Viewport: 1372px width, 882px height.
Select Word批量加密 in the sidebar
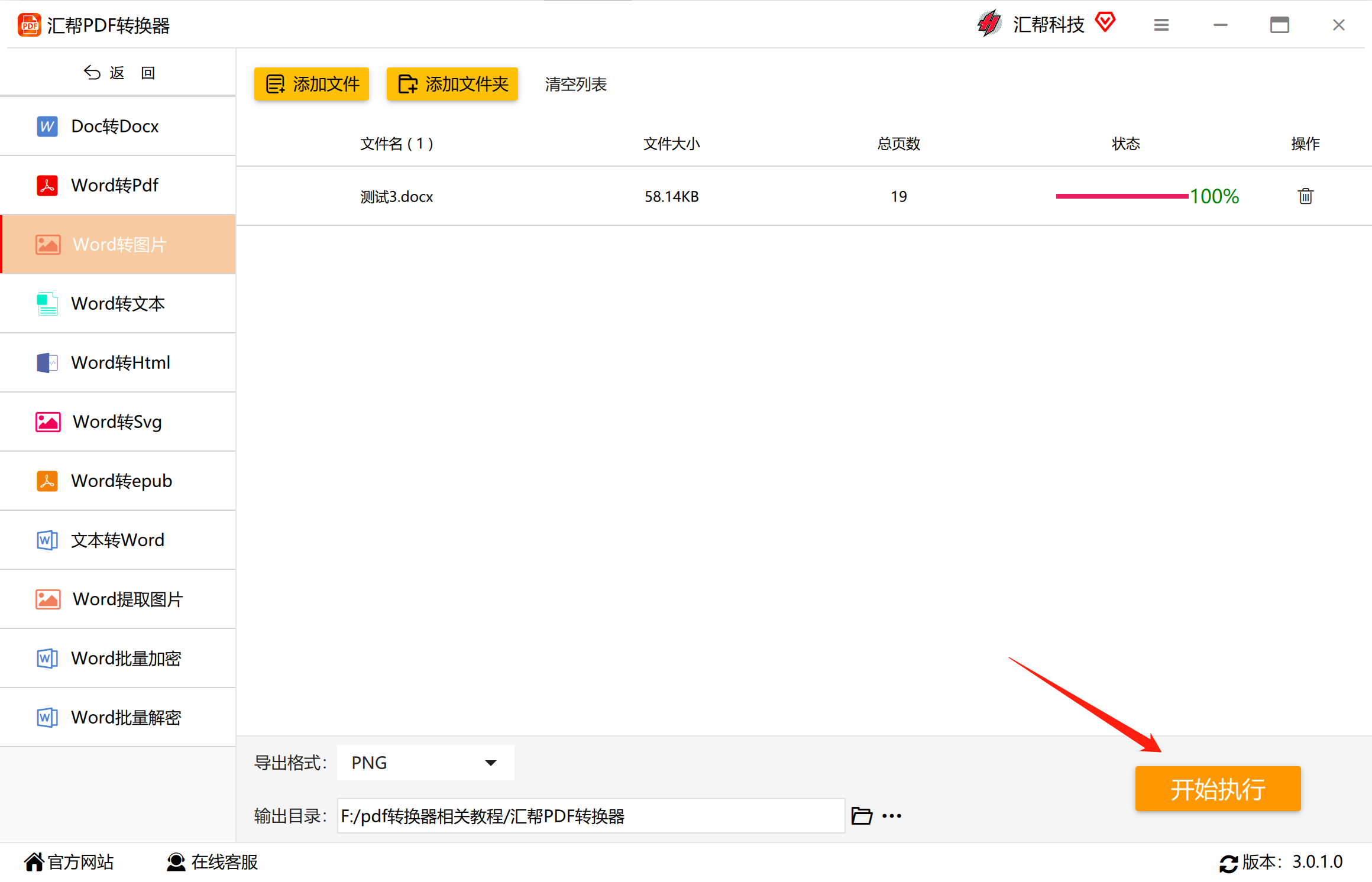[118, 658]
